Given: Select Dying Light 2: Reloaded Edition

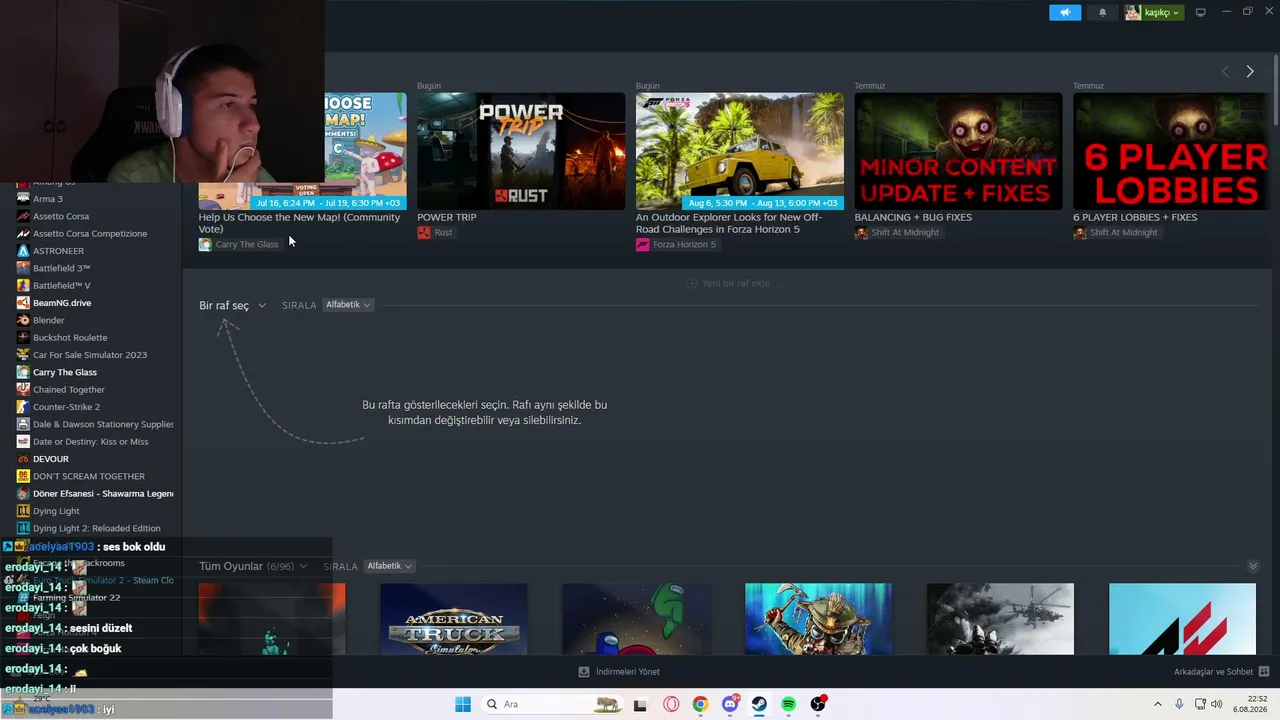Looking at the screenshot, I should pyautogui.click(x=97, y=528).
